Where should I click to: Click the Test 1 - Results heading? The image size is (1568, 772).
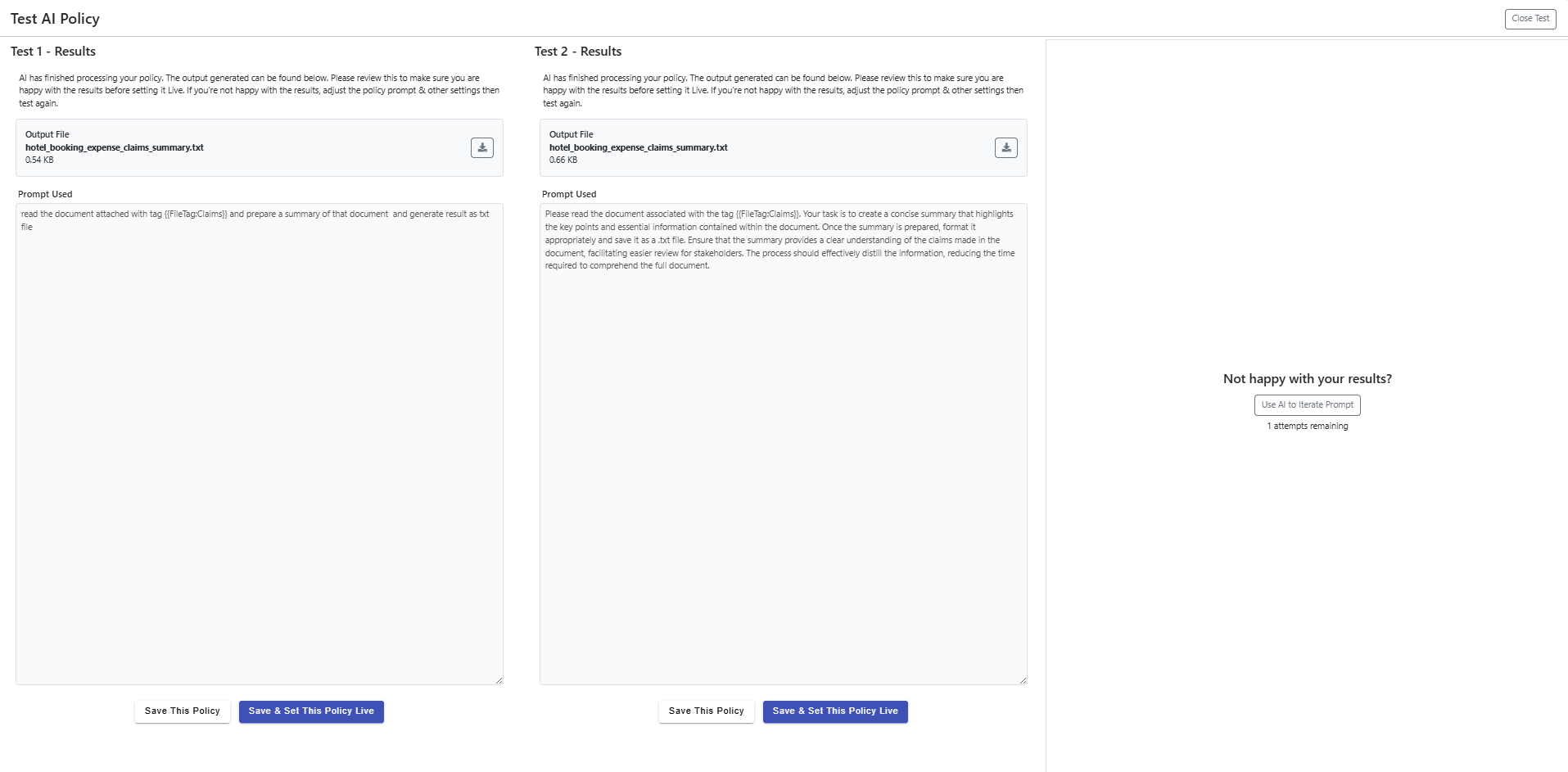[53, 52]
